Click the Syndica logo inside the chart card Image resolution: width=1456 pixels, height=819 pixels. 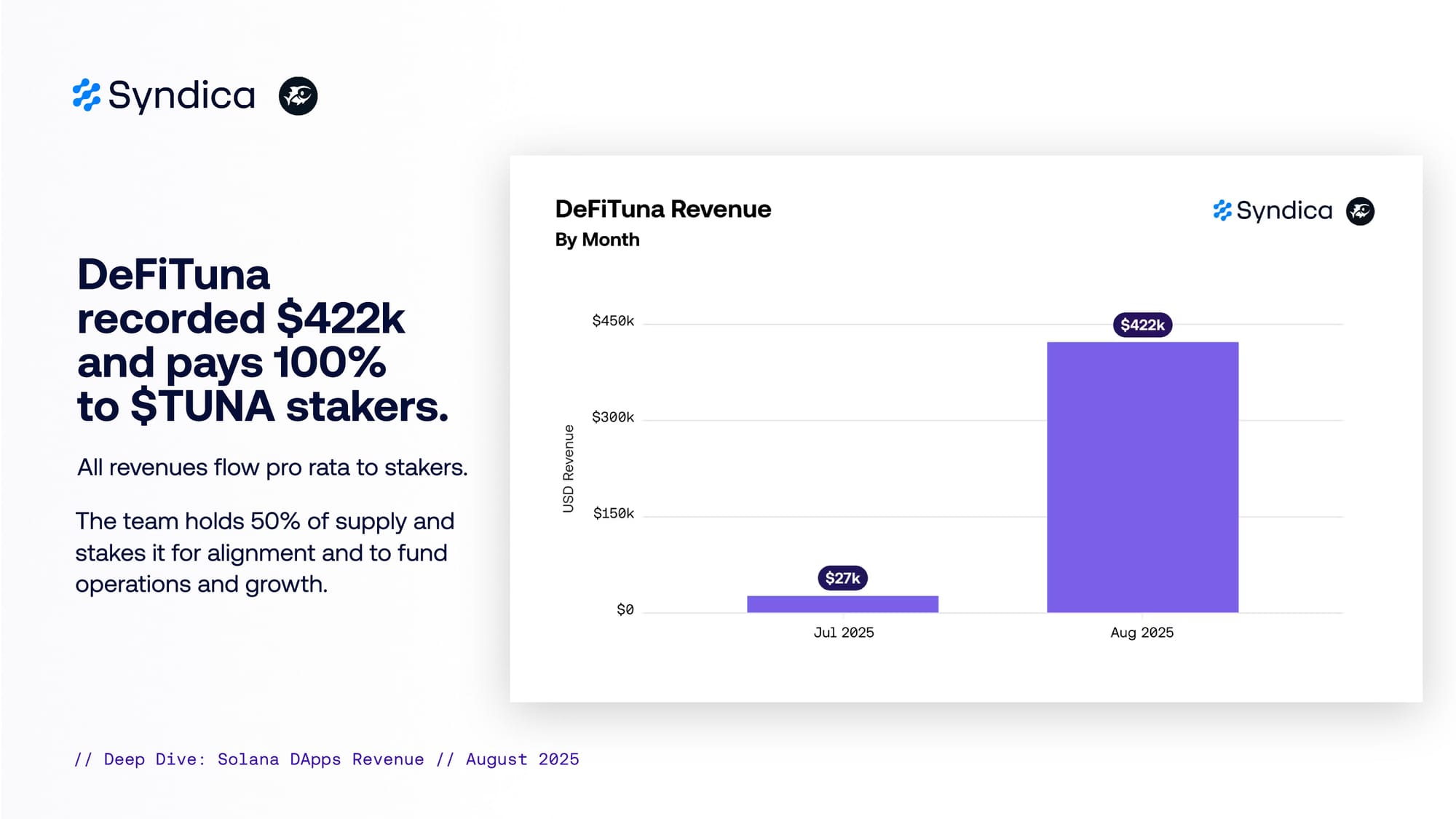click(1273, 211)
